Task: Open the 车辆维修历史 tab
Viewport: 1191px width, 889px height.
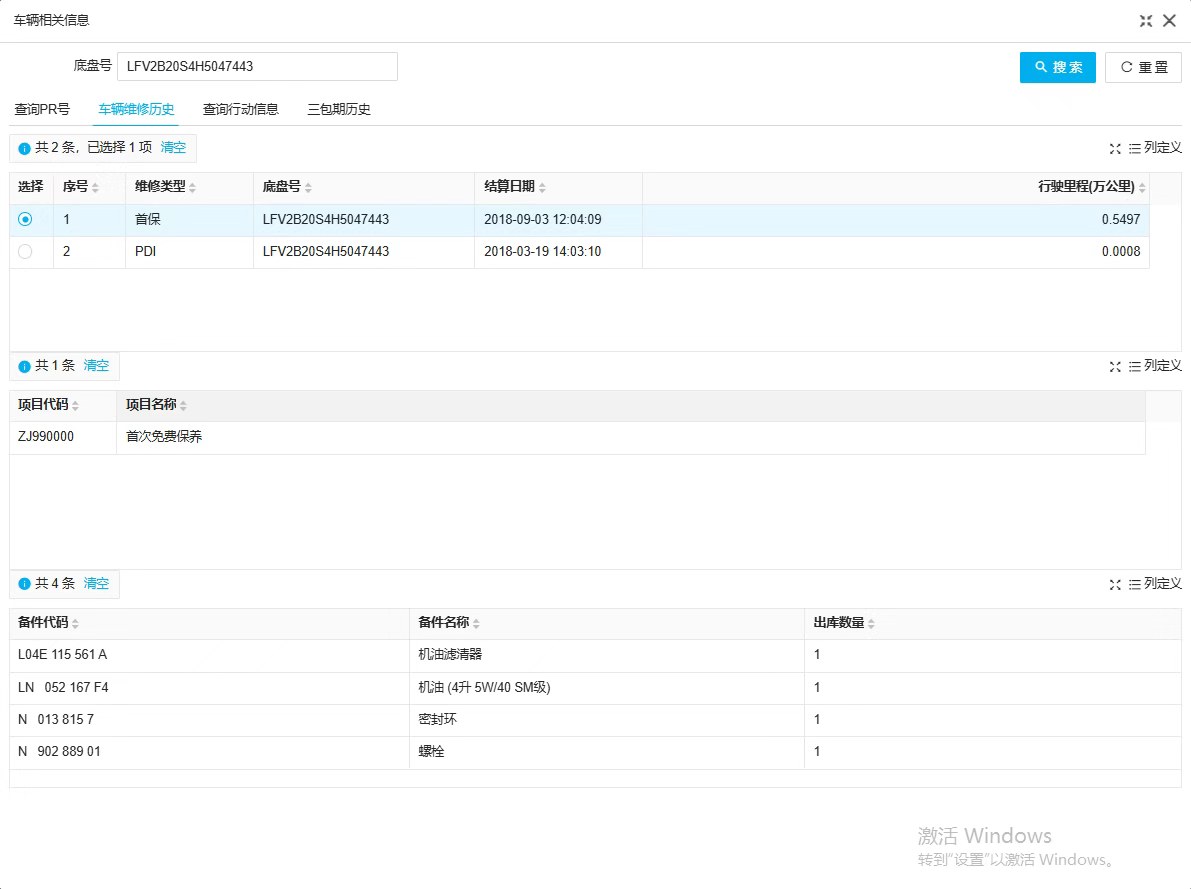Action: point(136,109)
